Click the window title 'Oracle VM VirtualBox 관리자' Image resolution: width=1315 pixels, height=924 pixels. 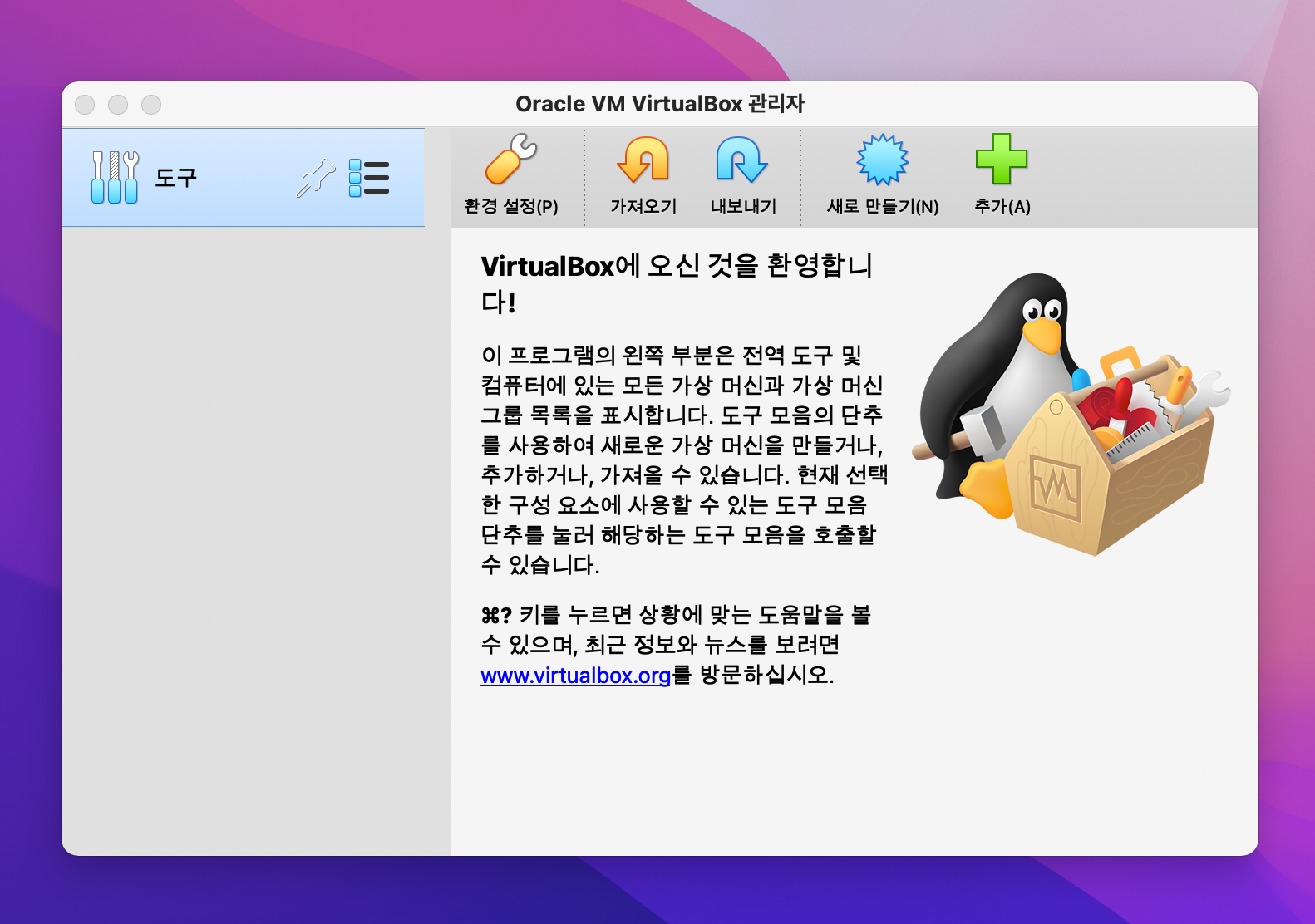[660, 104]
